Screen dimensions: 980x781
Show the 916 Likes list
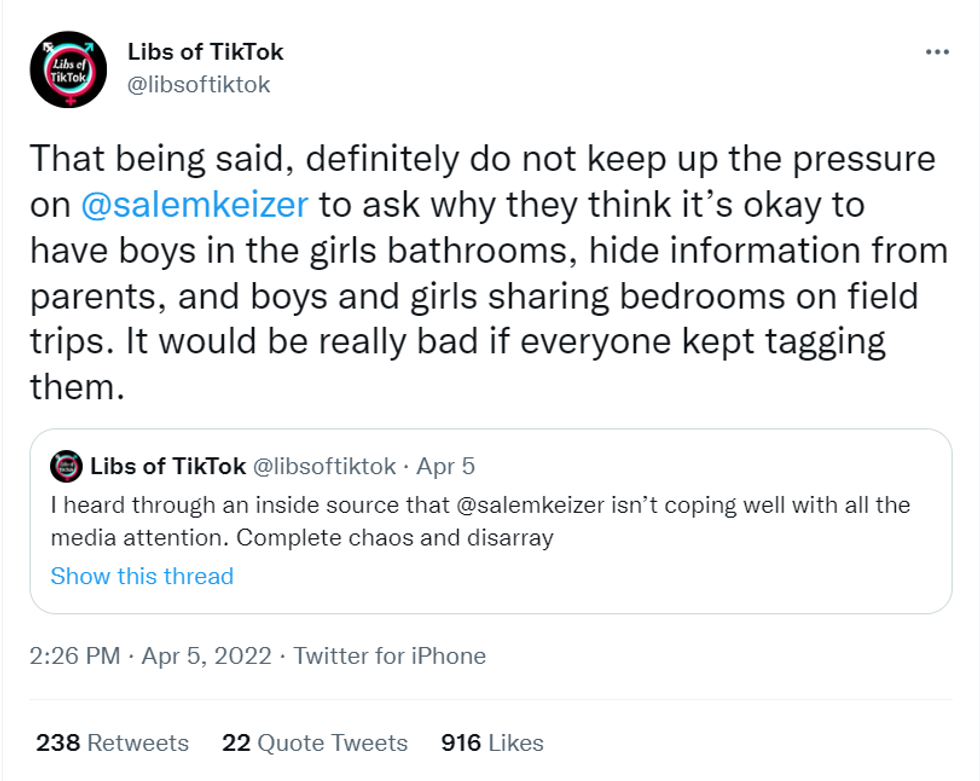(492, 743)
